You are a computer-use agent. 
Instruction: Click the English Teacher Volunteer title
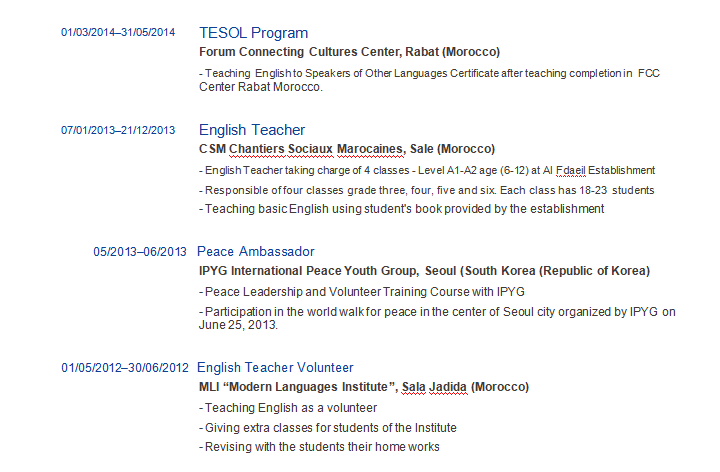275,368
